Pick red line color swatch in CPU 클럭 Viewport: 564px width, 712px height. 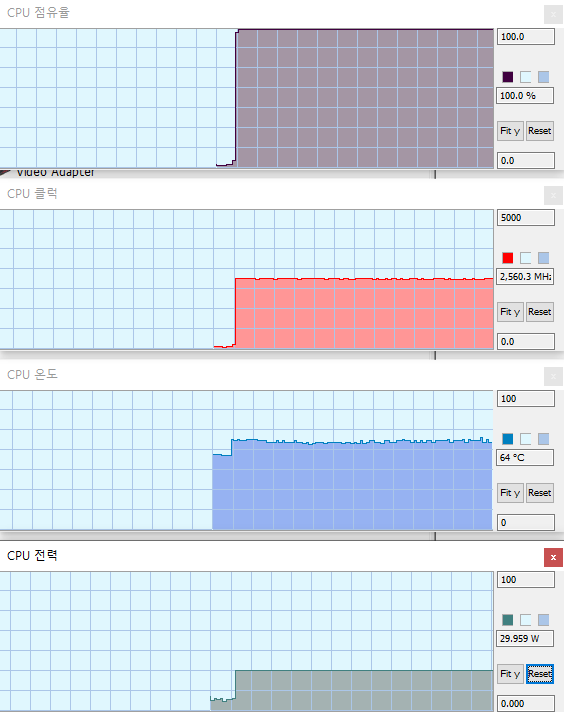coord(508,258)
